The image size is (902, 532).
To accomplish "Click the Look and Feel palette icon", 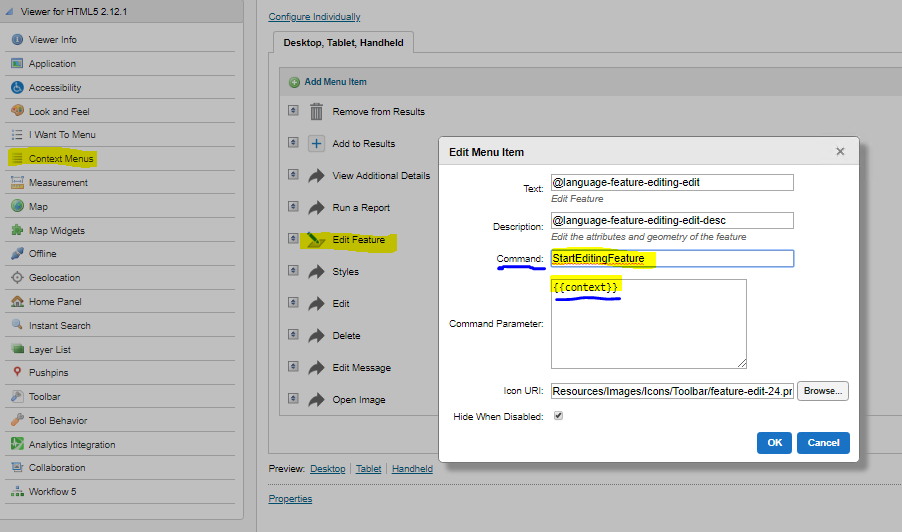I will [17, 110].
